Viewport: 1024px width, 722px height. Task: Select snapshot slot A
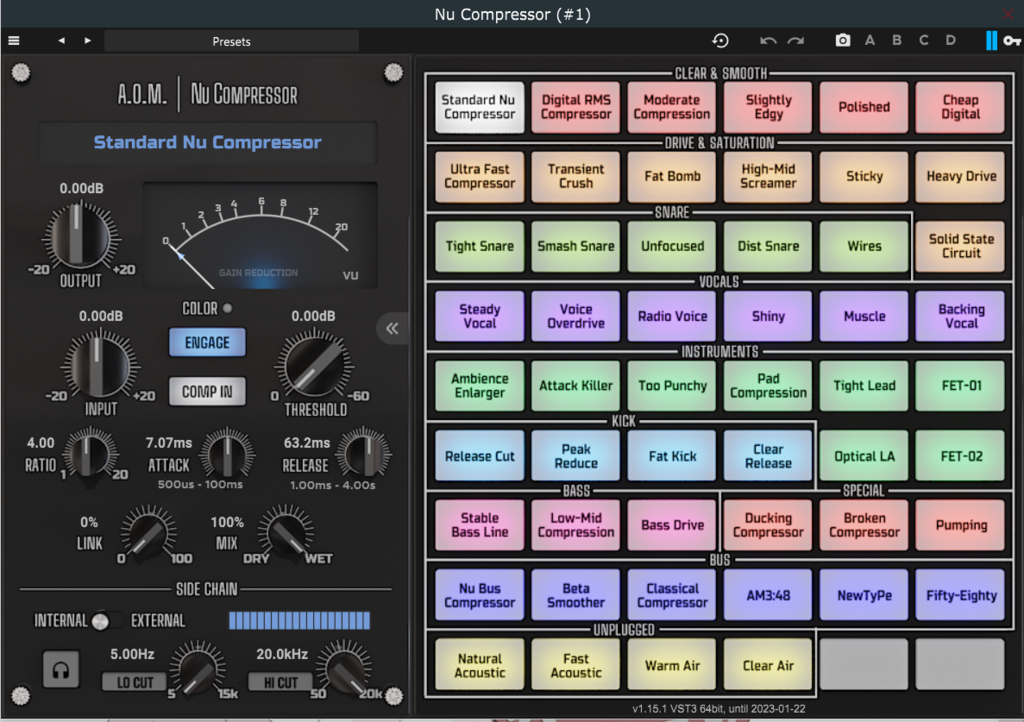pyautogui.click(x=870, y=40)
